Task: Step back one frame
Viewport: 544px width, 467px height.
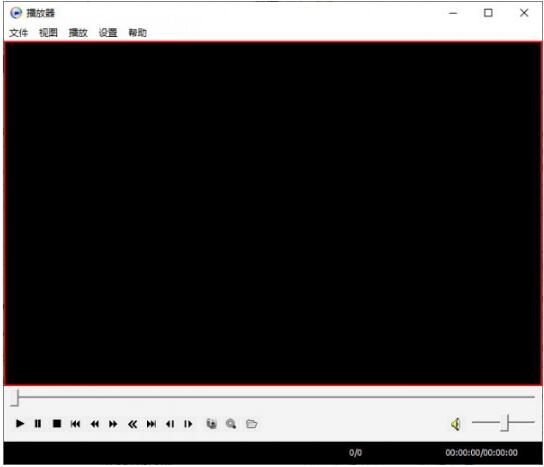Action: tap(170, 424)
